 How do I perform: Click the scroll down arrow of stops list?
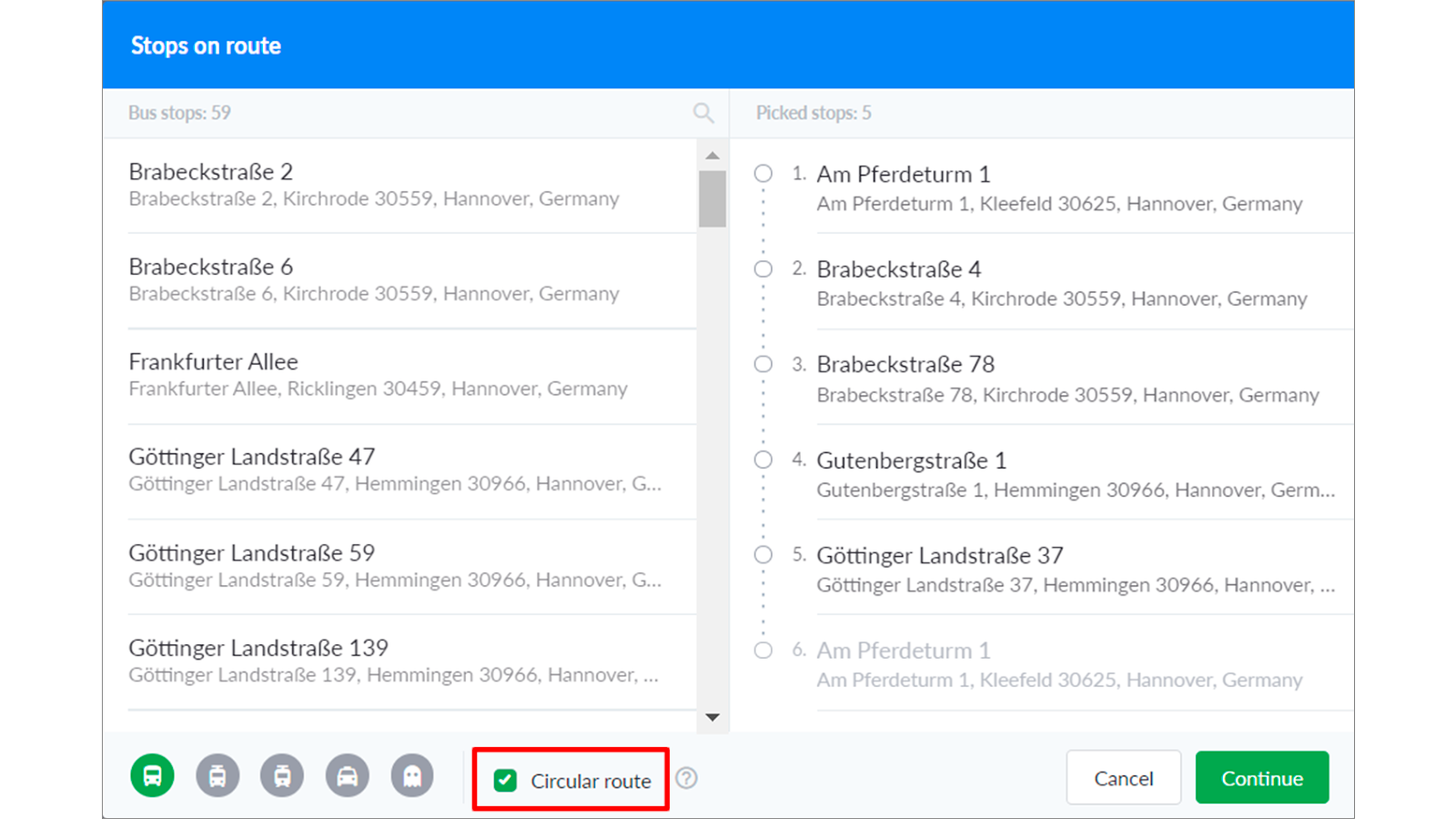[x=713, y=717]
